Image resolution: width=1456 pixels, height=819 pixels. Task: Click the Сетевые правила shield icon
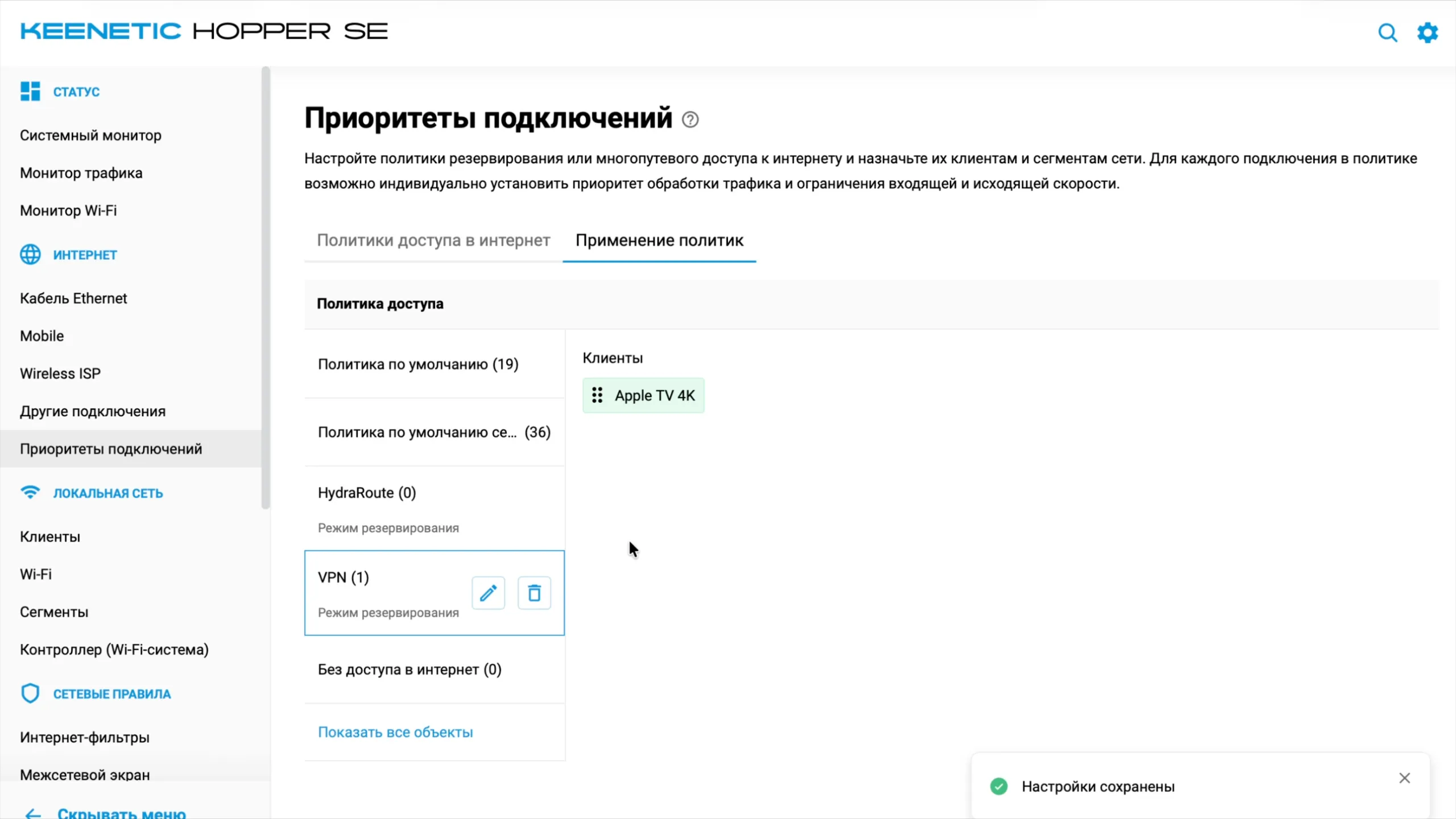30,693
